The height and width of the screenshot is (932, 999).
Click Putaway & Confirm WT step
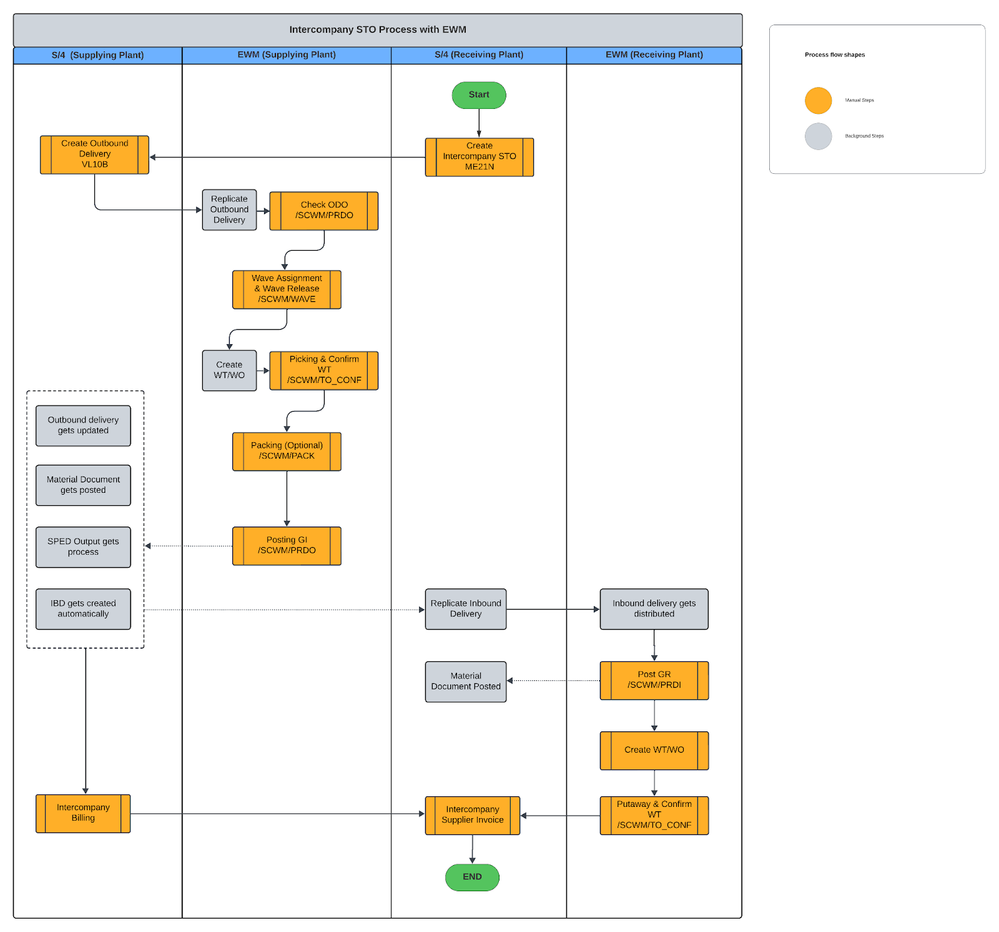coord(654,815)
